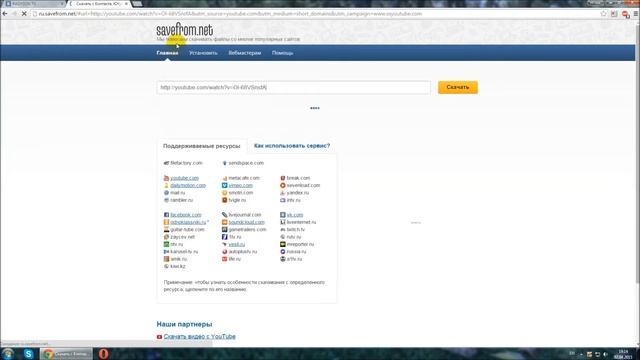Click the sendspace.com entry
This screenshot has height=360, width=640.
pyautogui.click(x=246, y=163)
